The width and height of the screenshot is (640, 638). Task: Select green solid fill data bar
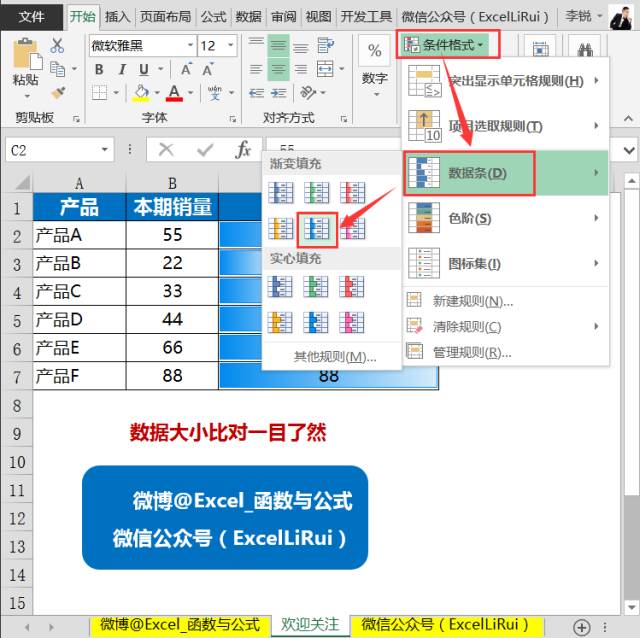(x=316, y=287)
